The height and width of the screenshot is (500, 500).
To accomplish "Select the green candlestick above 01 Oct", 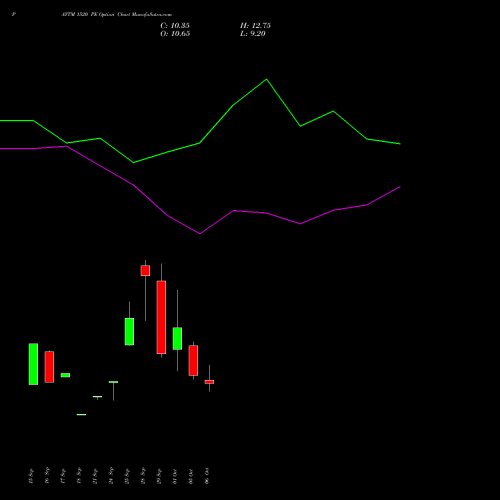I will coord(177,338).
